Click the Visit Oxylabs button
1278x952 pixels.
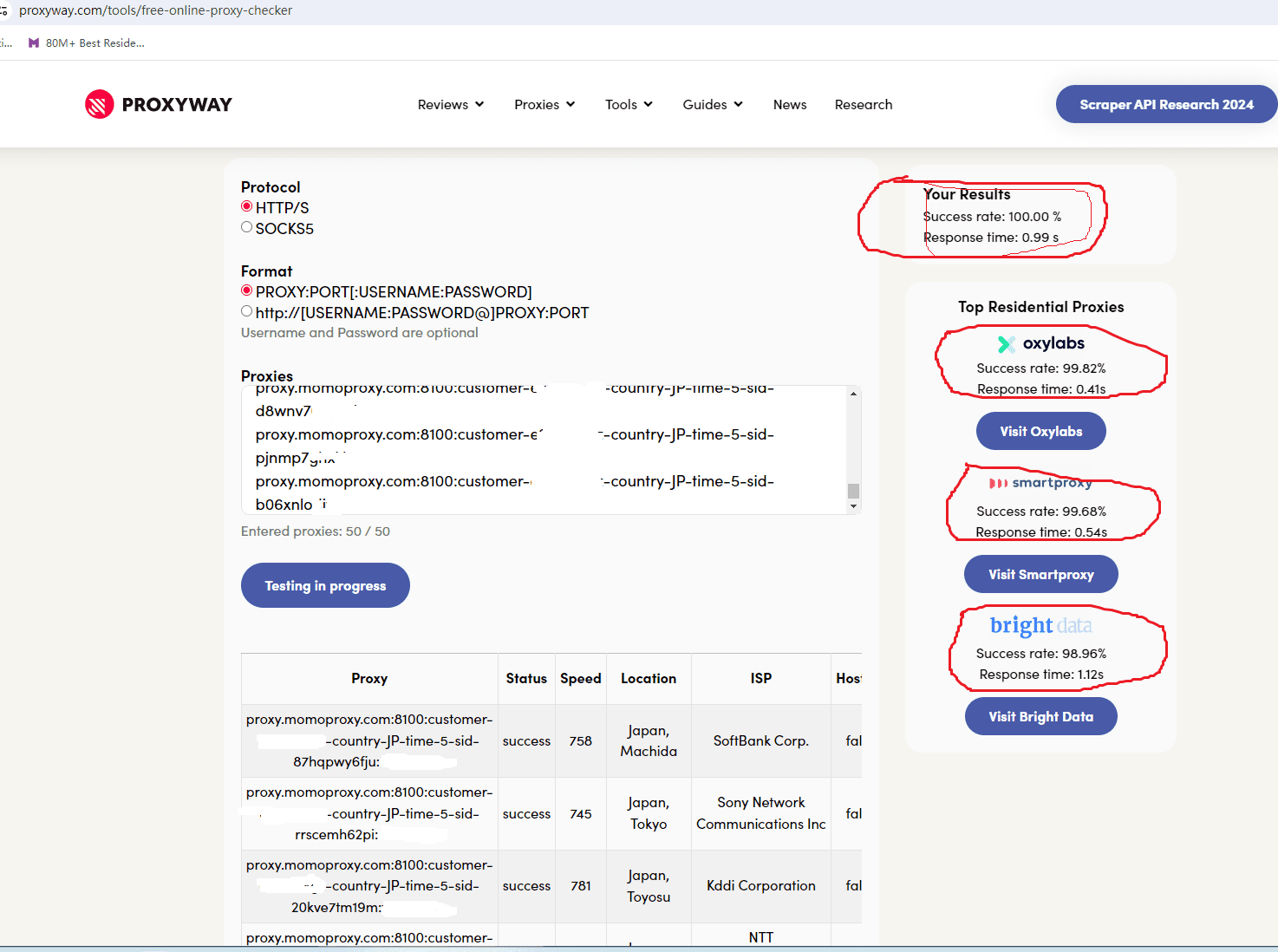1040,431
